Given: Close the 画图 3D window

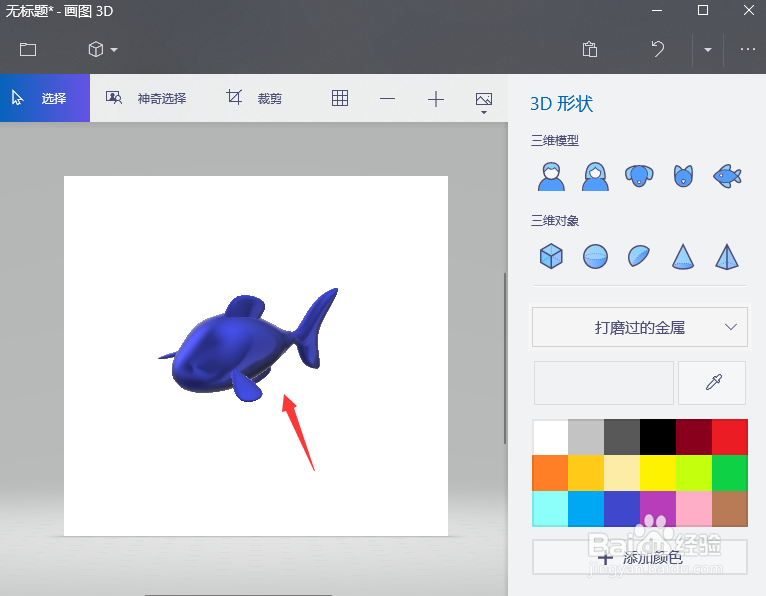Looking at the screenshot, I should tap(748, 10).
